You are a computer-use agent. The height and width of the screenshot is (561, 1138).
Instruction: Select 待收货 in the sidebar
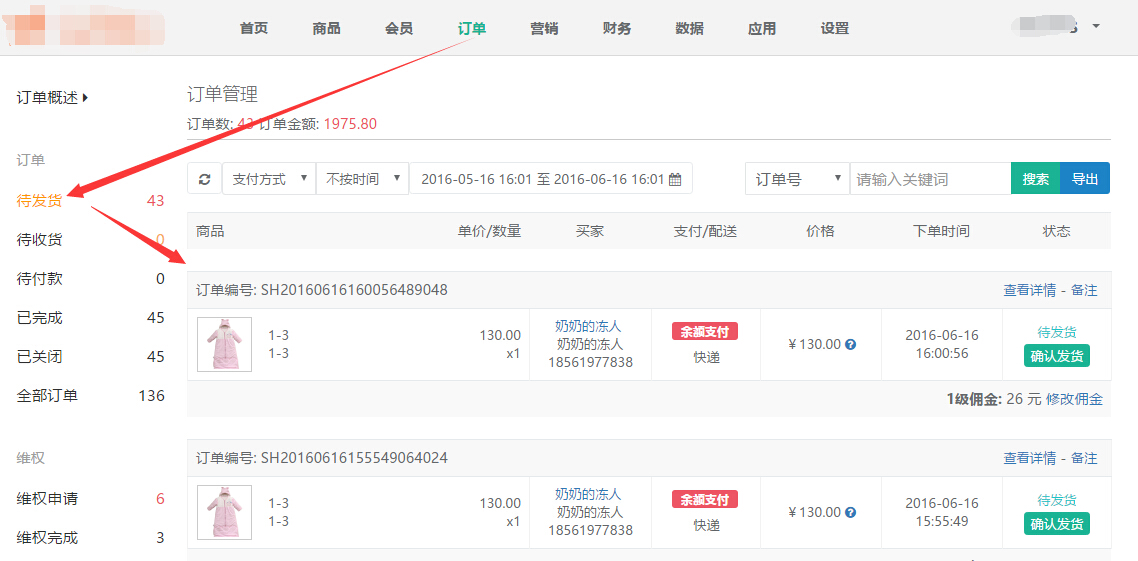click(x=40, y=240)
